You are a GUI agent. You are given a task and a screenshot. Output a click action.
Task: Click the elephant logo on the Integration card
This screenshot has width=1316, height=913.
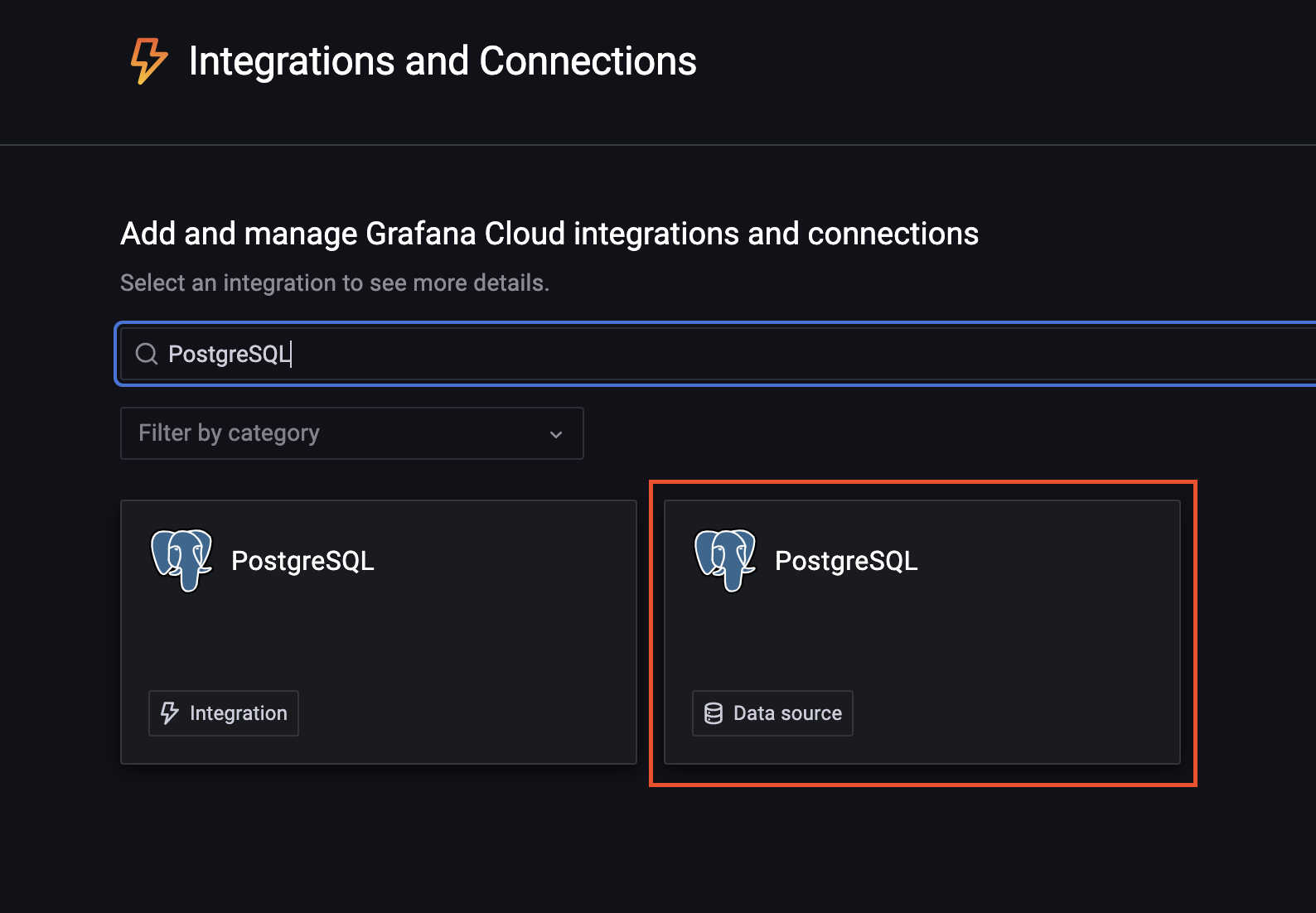(181, 561)
